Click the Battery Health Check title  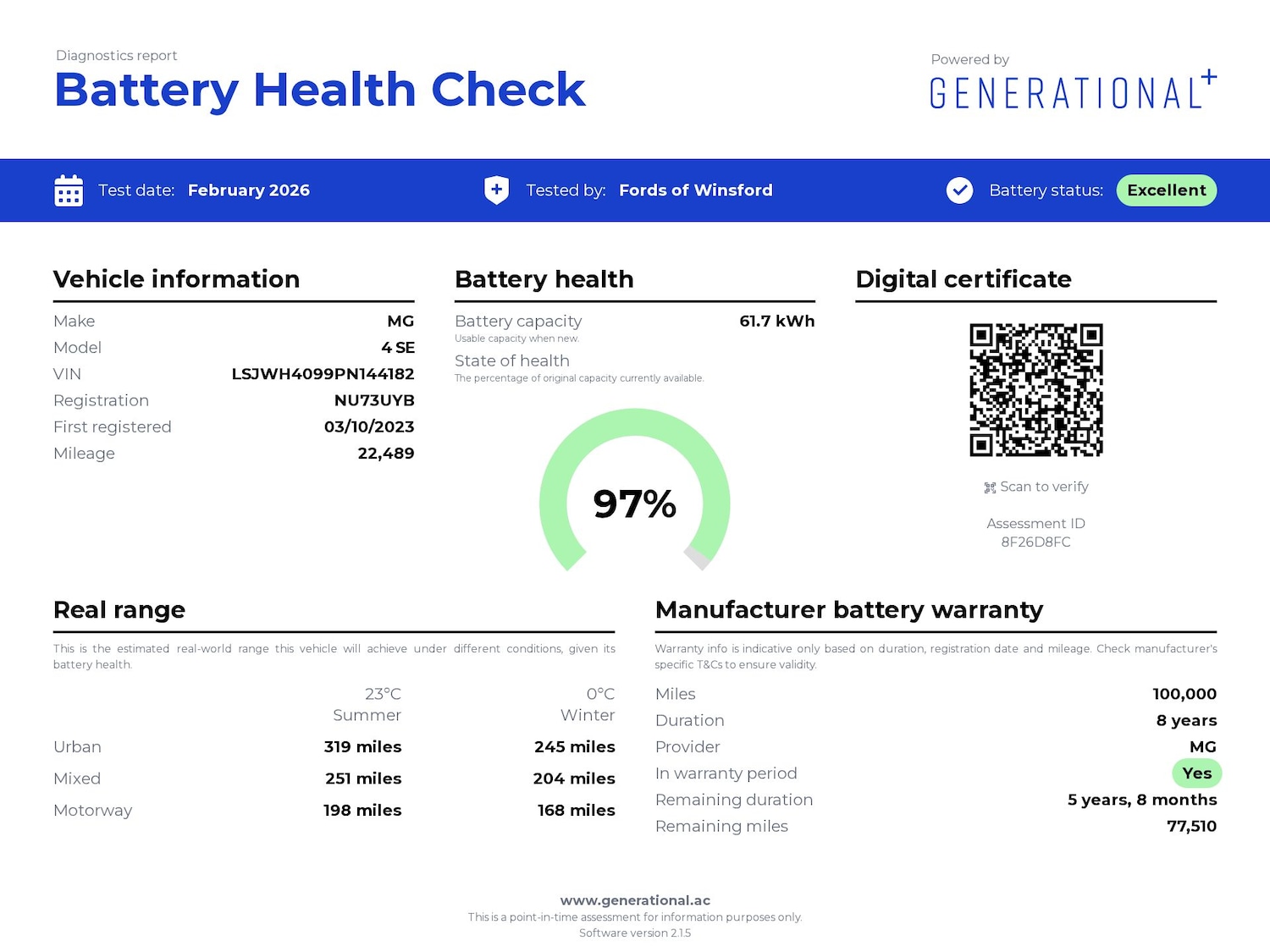point(319,90)
